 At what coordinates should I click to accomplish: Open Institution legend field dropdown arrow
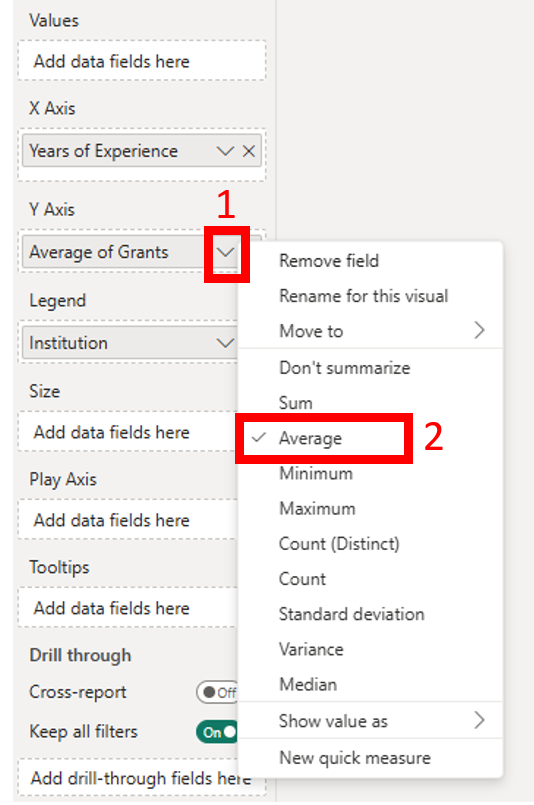[x=225, y=342]
